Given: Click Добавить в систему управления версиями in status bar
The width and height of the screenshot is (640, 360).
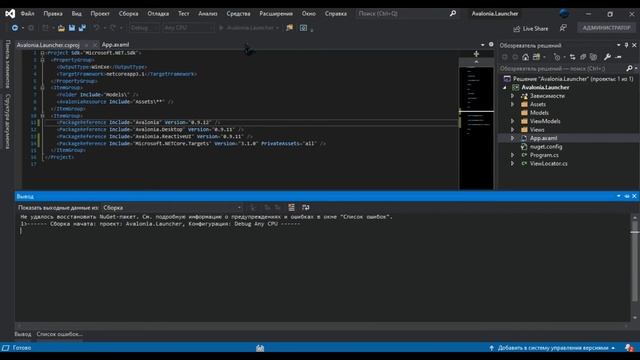Looking at the screenshot, I should [552, 348].
